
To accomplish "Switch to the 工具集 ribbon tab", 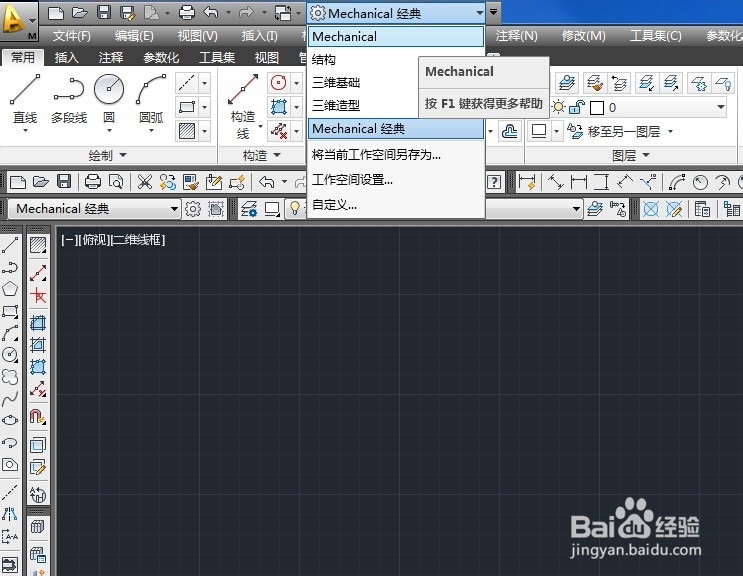I will 217,58.
